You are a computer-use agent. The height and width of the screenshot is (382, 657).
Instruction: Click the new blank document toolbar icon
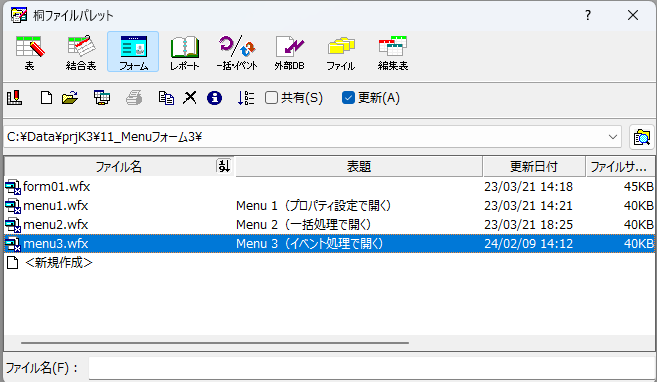[x=46, y=98]
